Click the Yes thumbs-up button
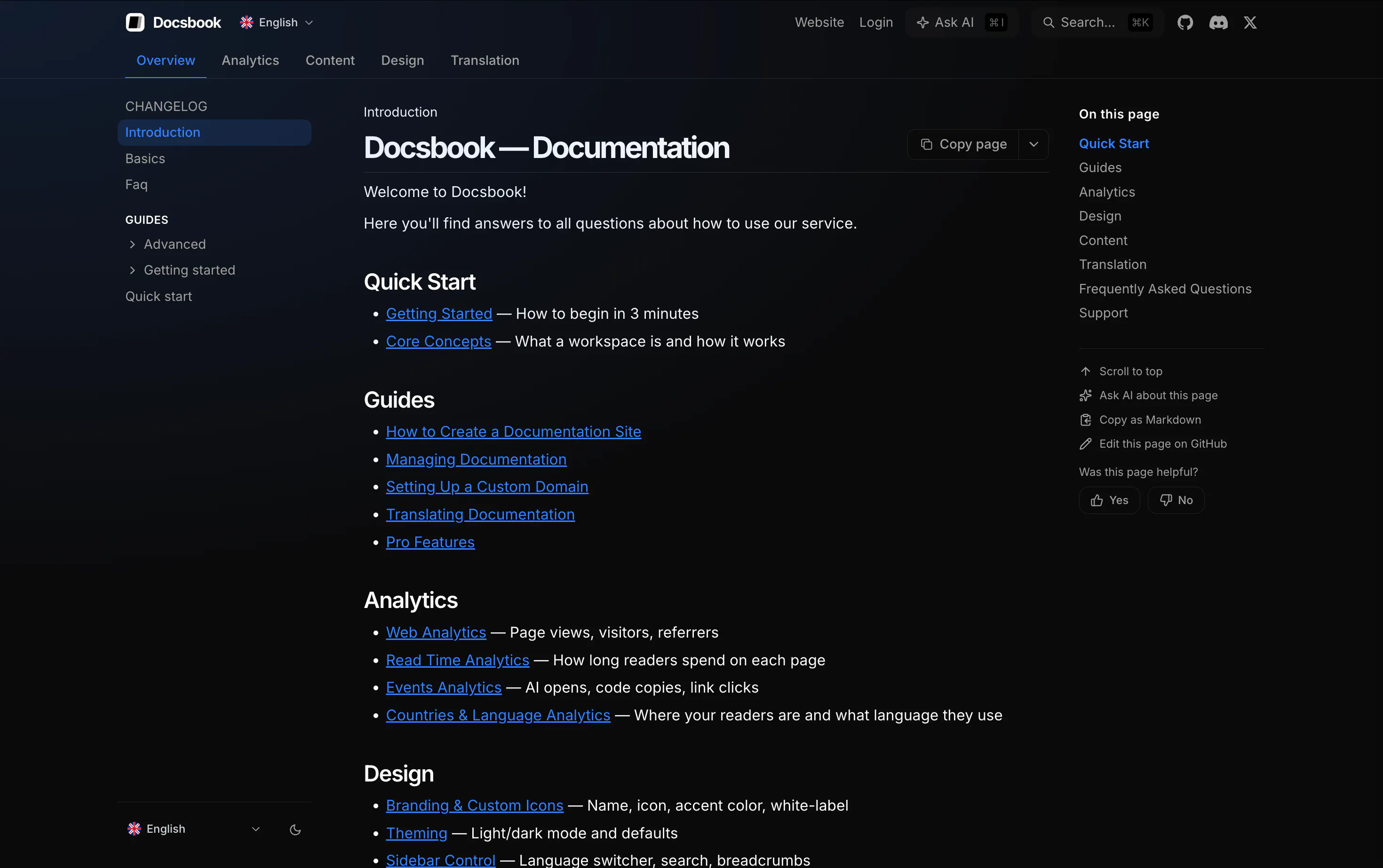The image size is (1383, 868). point(1109,500)
